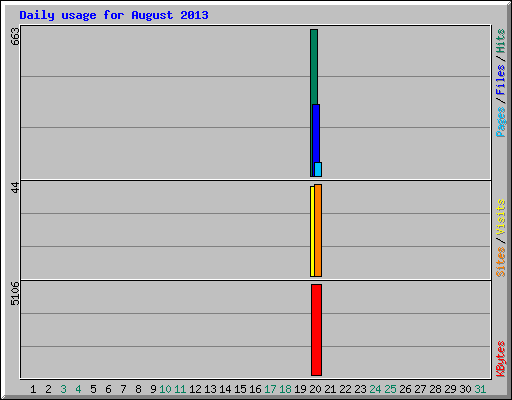Click the '44' y-axis value
Image resolution: width=512 pixels, height=400 pixels.
15,188
